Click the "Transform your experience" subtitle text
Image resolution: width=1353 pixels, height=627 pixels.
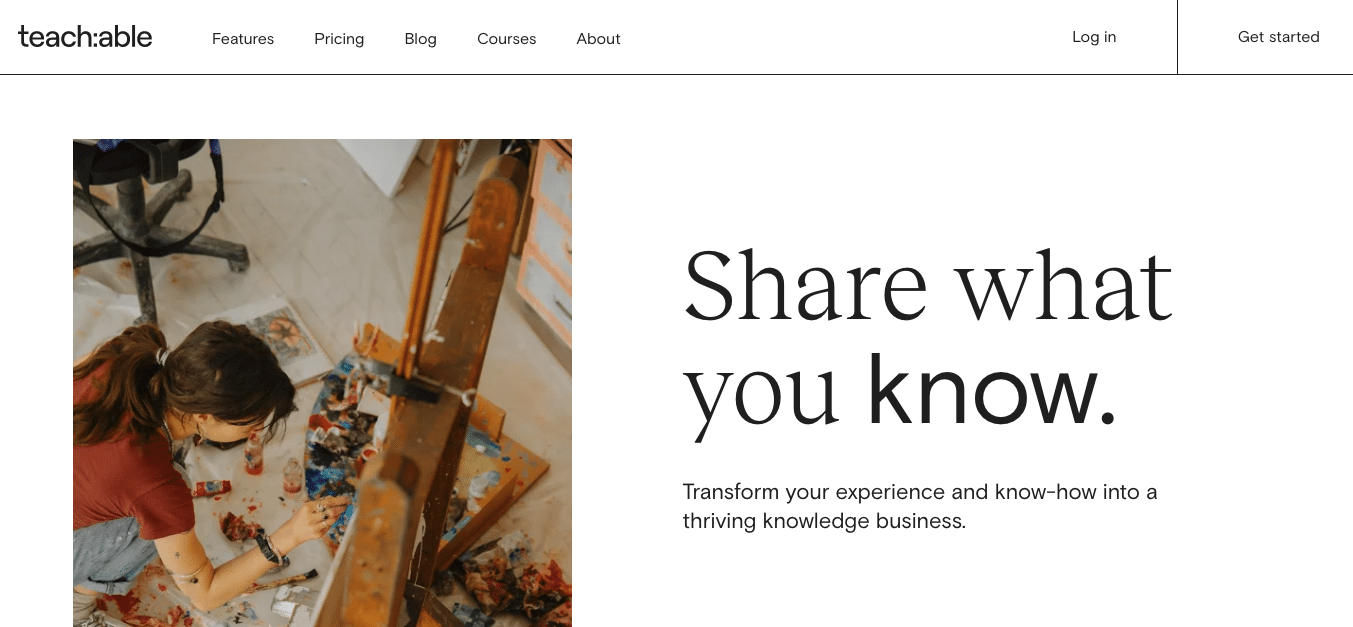point(919,492)
